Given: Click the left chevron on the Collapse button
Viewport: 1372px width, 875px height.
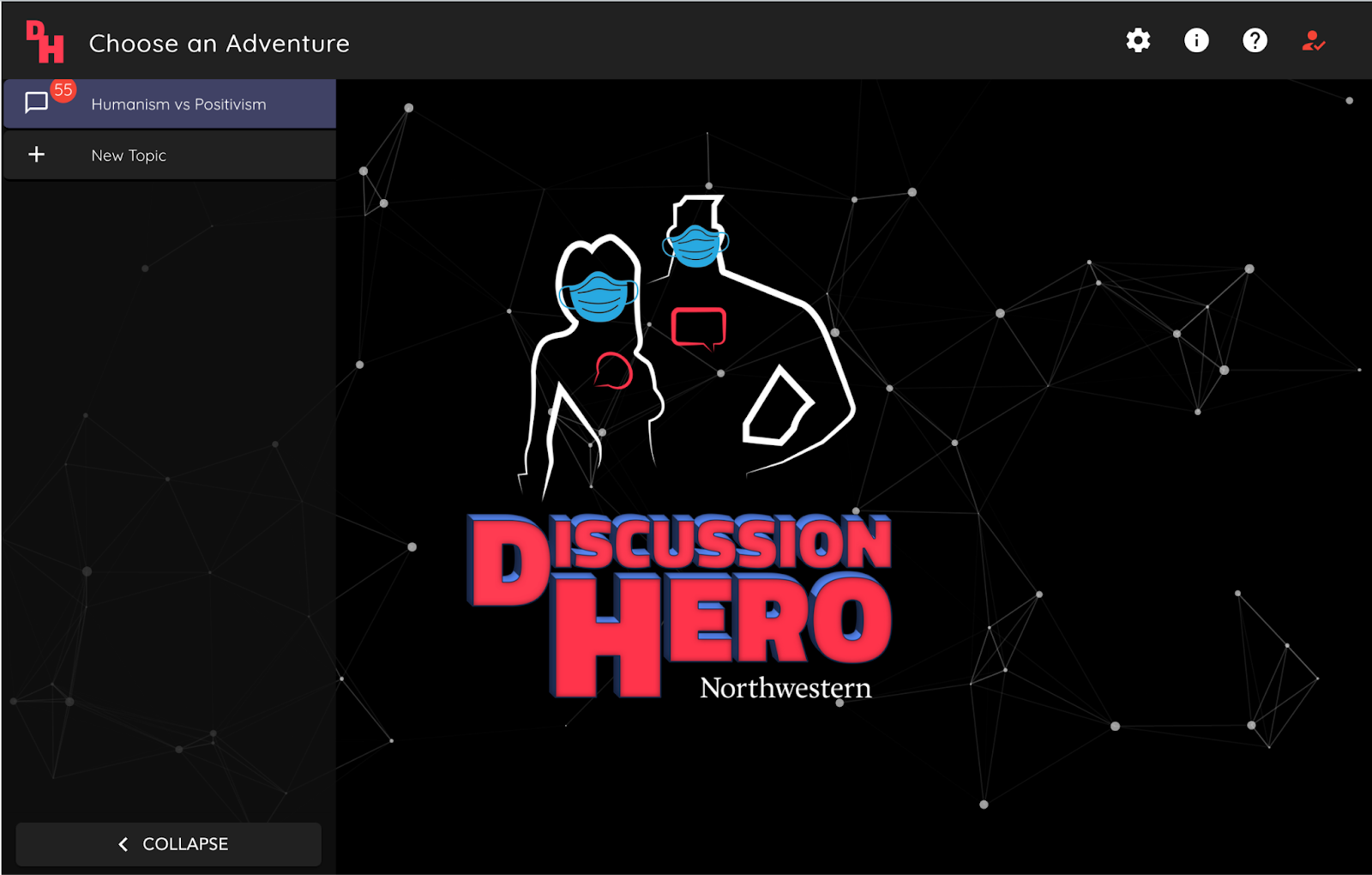Looking at the screenshot, I should [x=123, y=844].
